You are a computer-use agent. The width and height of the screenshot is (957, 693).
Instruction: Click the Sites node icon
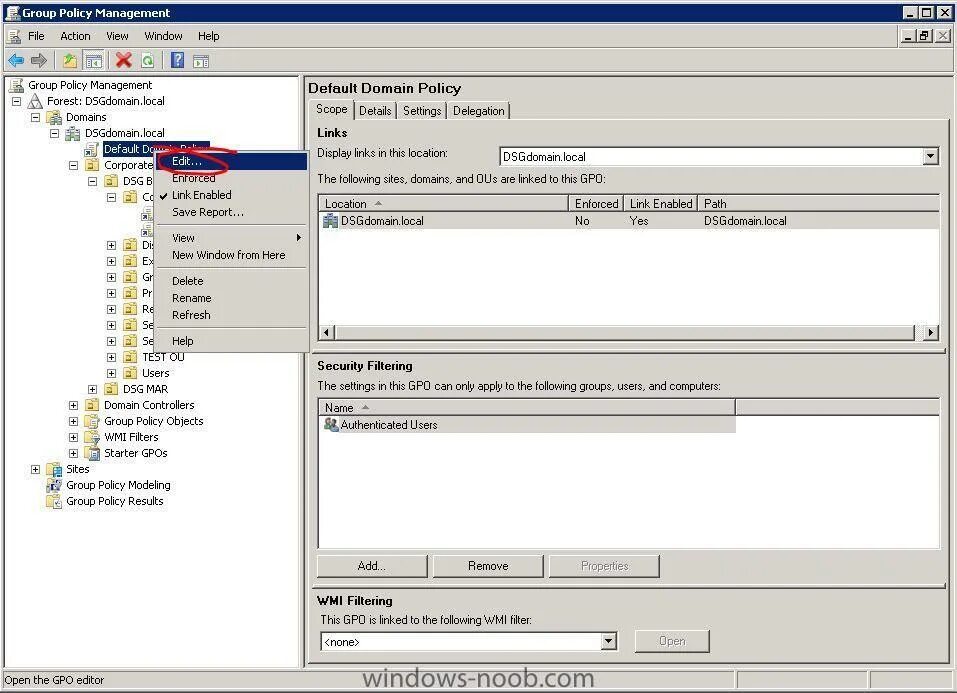point(54,470)
